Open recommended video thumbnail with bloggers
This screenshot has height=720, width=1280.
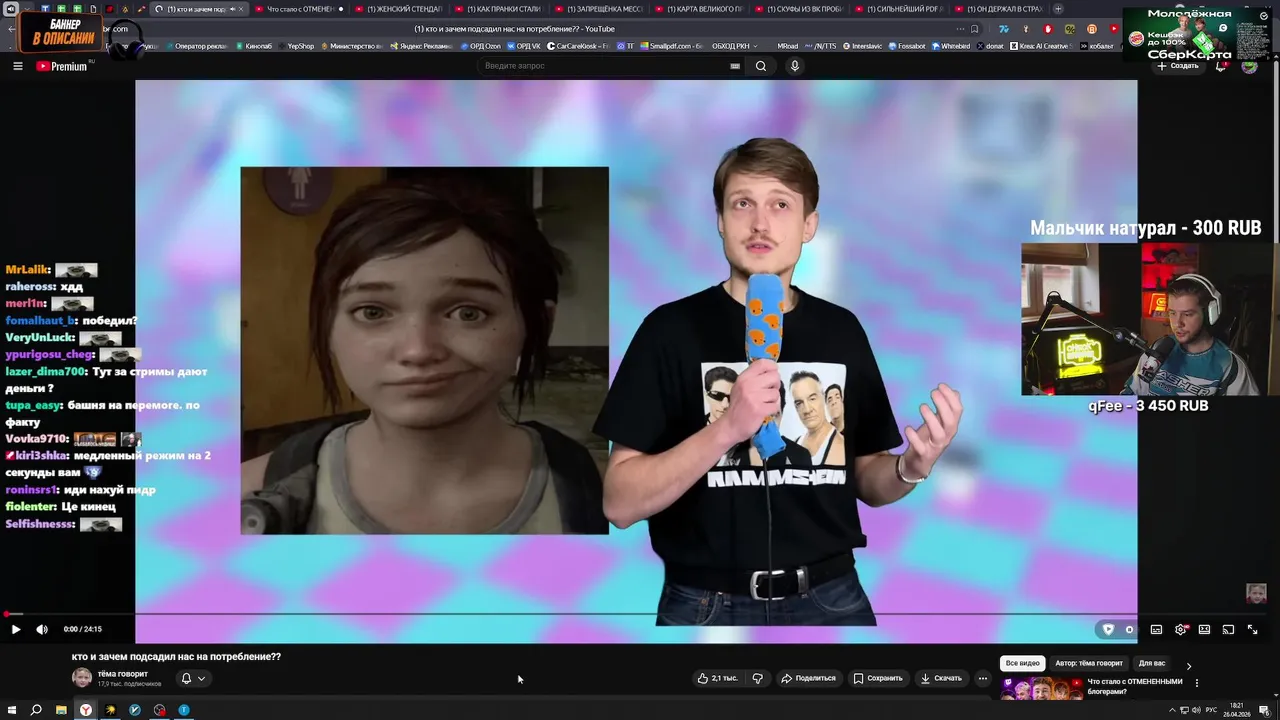coord(1042,689)
